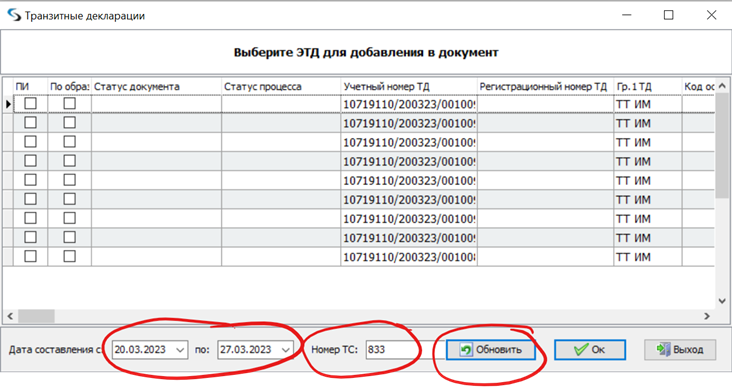
Task: Sort by Статус документа column header
Action: [156, 86]
